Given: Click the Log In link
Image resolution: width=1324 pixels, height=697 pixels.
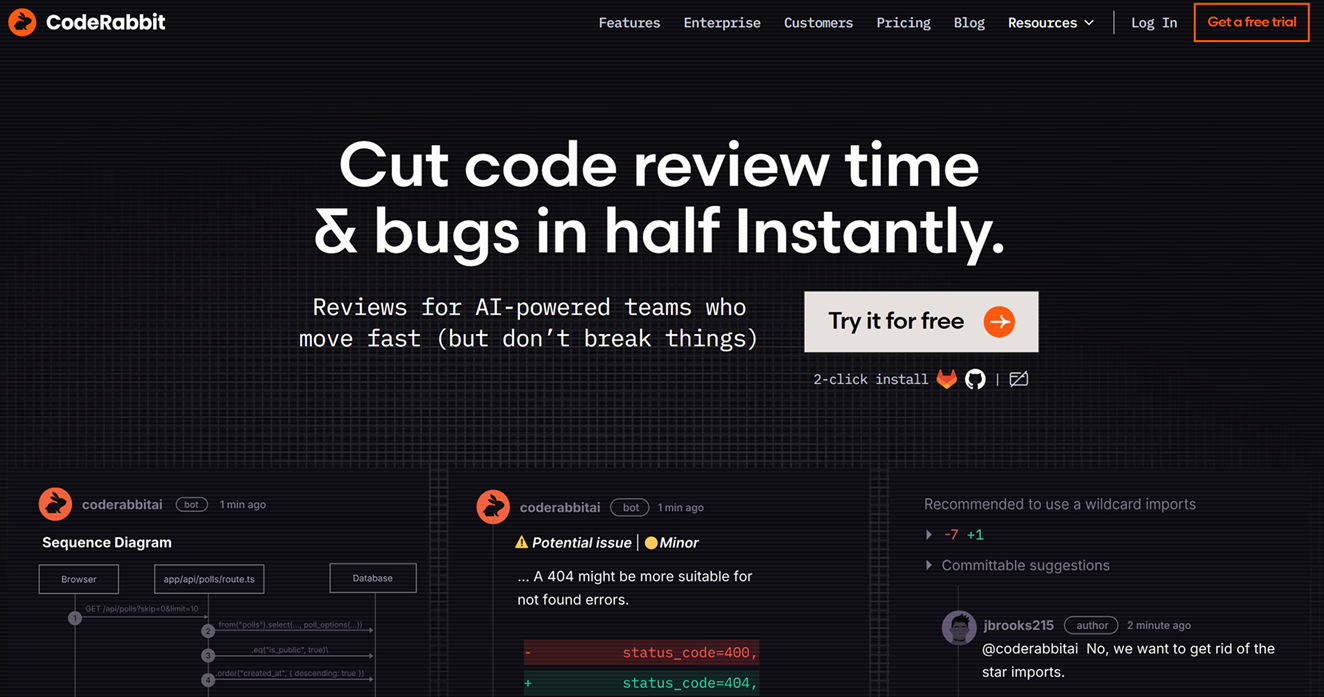Looking at the screenshot, I should click(1153, 22).
